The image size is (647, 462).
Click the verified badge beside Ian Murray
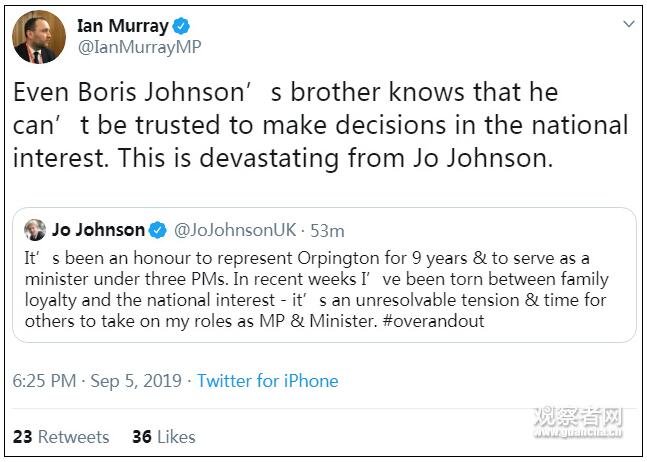[181, 27]
